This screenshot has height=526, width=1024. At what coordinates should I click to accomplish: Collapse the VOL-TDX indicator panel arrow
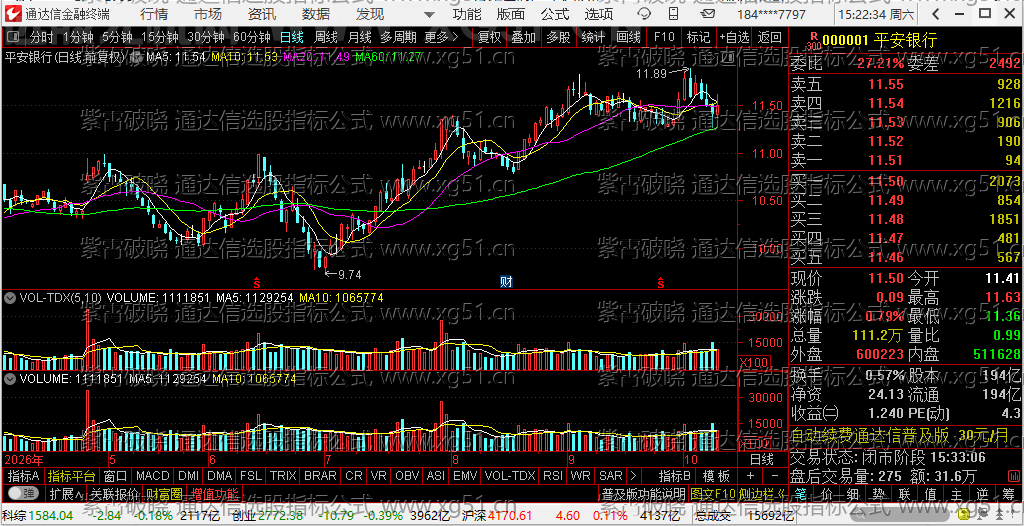[x=10, y=297]
